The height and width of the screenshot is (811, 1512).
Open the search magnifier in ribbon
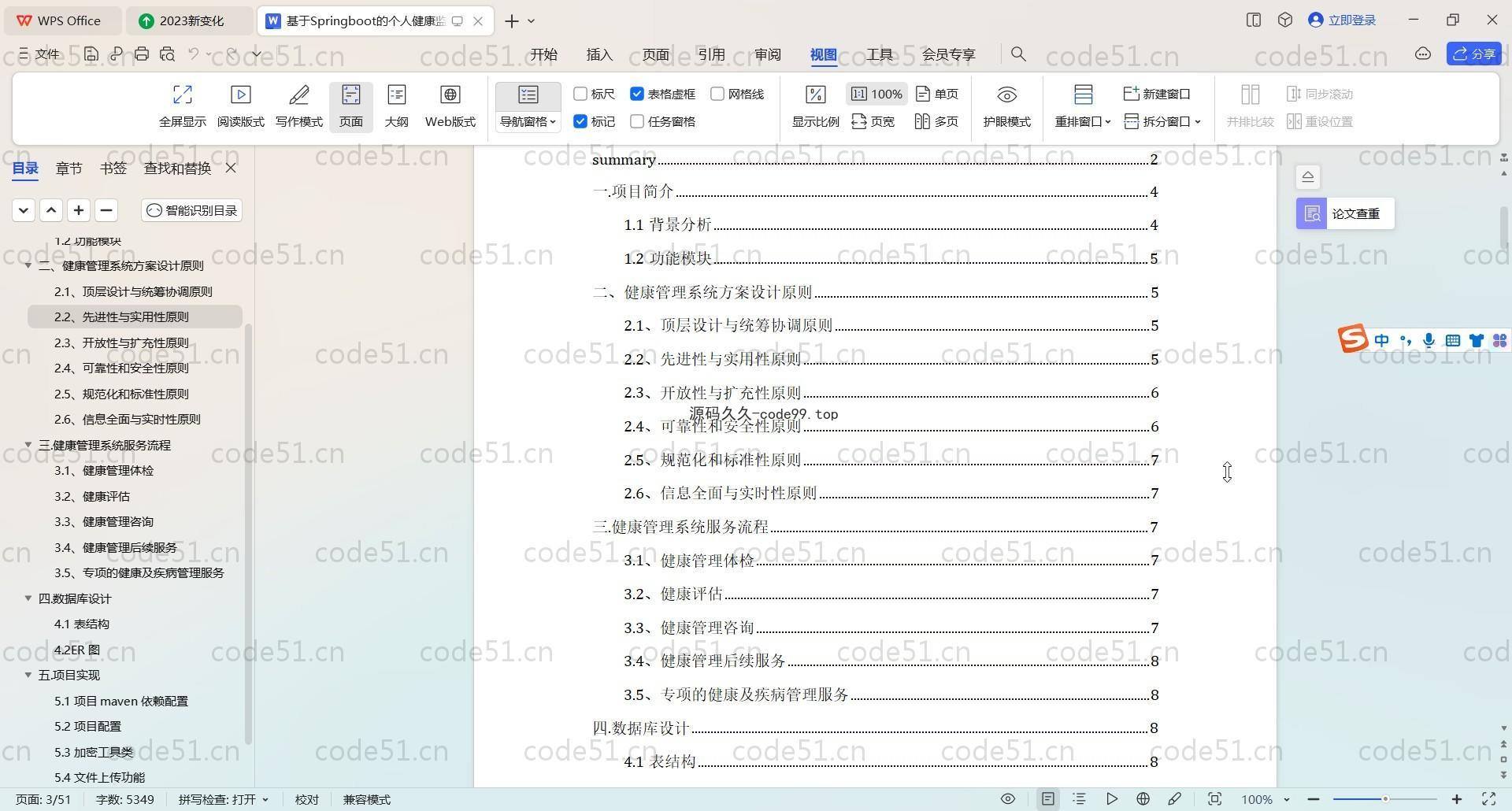1018,54
